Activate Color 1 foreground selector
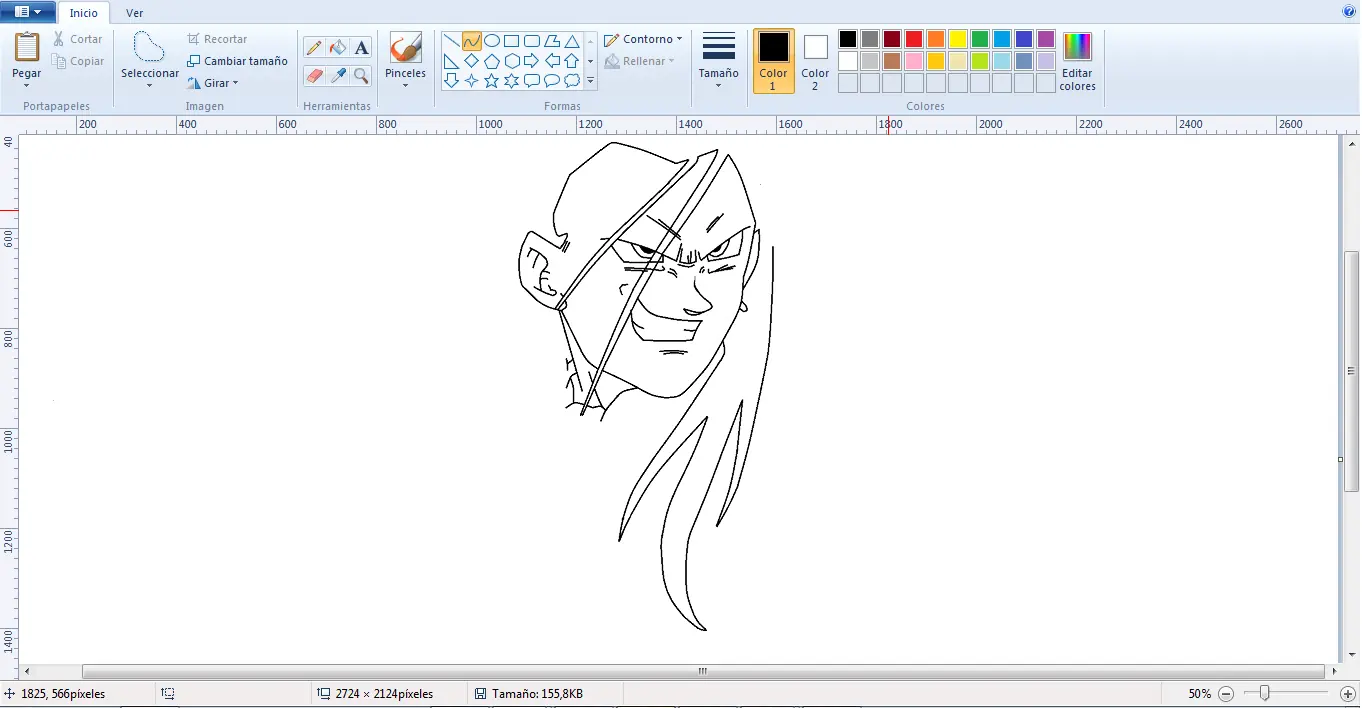Screen dimensions: 1362x708 pyautogui.click(x=774, y=61)
